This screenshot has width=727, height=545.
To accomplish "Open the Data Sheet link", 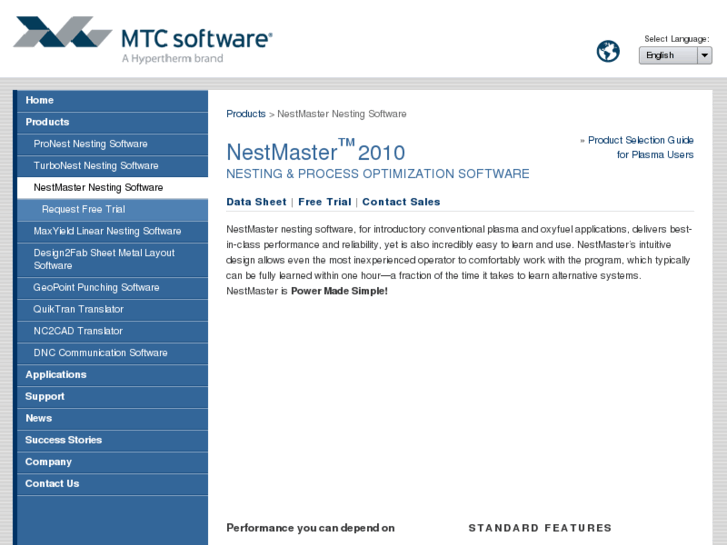I will pyautogui.click(x=256, y=202).
